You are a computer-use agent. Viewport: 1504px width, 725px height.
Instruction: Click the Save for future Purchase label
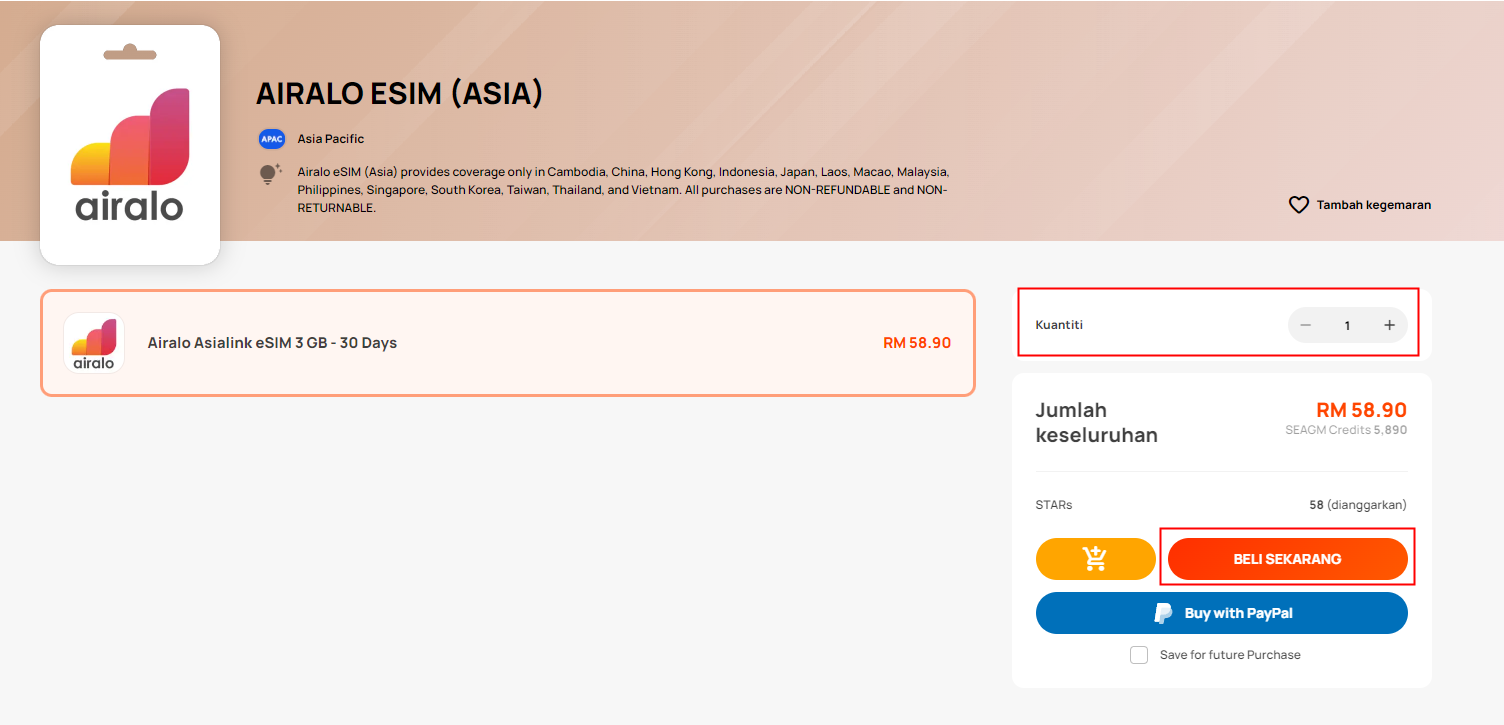[1230, 655]
